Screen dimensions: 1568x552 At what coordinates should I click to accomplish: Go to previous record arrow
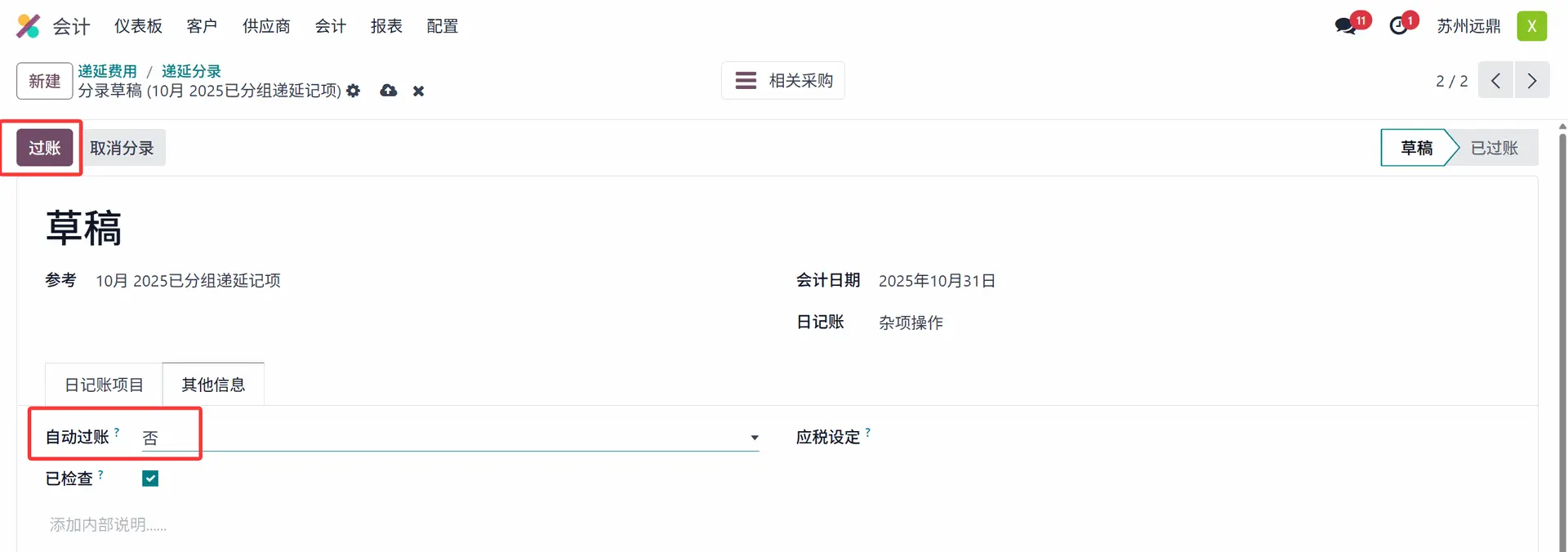pos(1495,81)
